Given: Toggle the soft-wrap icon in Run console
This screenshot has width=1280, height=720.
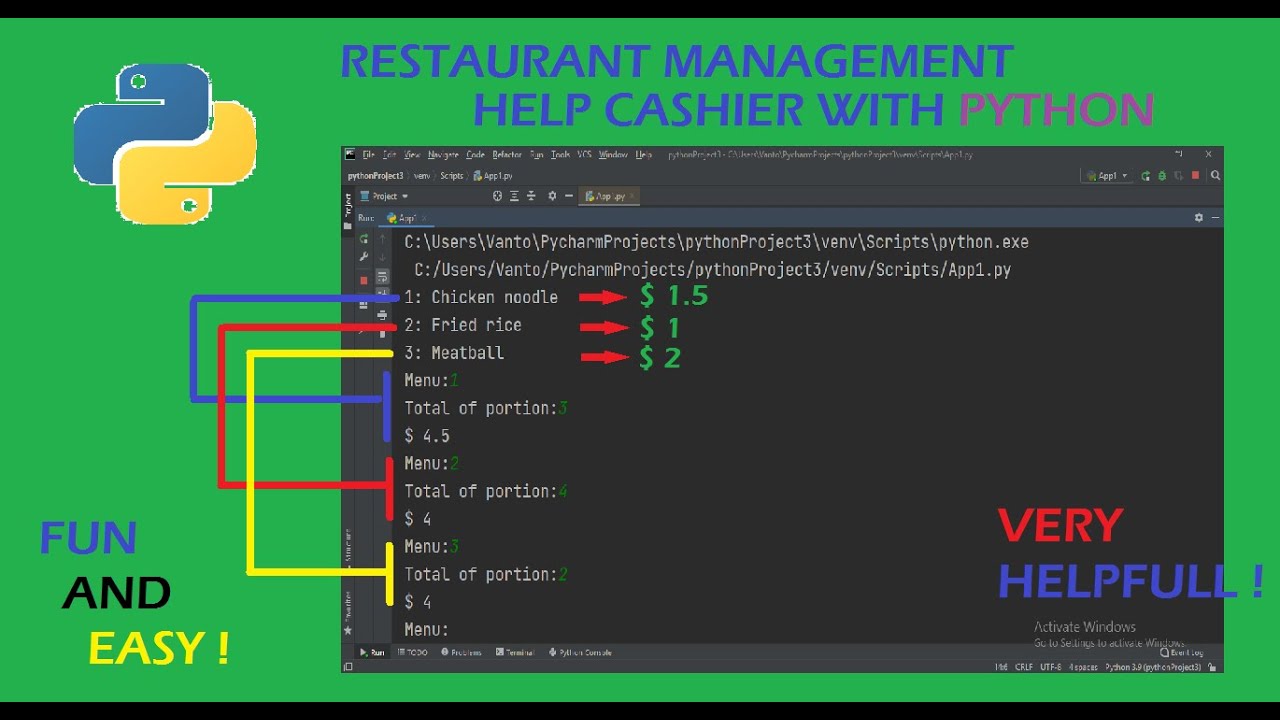Looking at the screenshot, I should tap(382, 277).
